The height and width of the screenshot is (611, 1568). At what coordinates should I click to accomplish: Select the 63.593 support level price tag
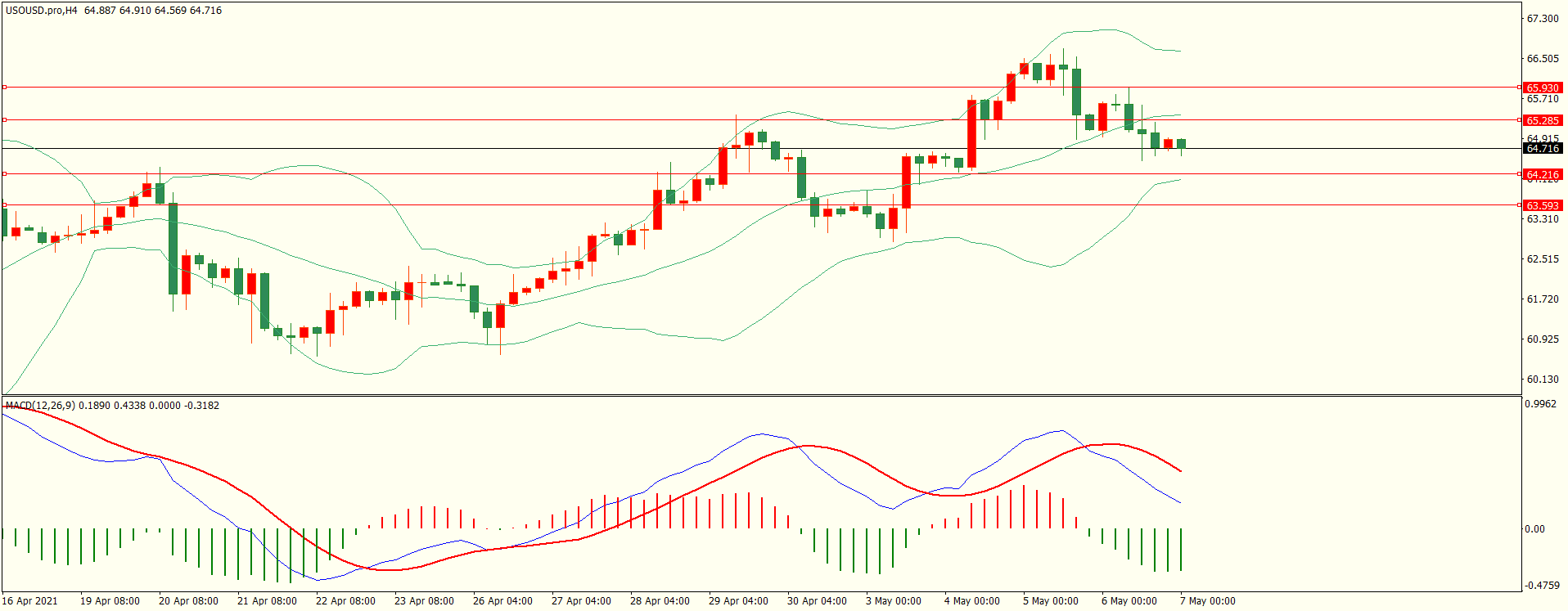click(1543, 205)
